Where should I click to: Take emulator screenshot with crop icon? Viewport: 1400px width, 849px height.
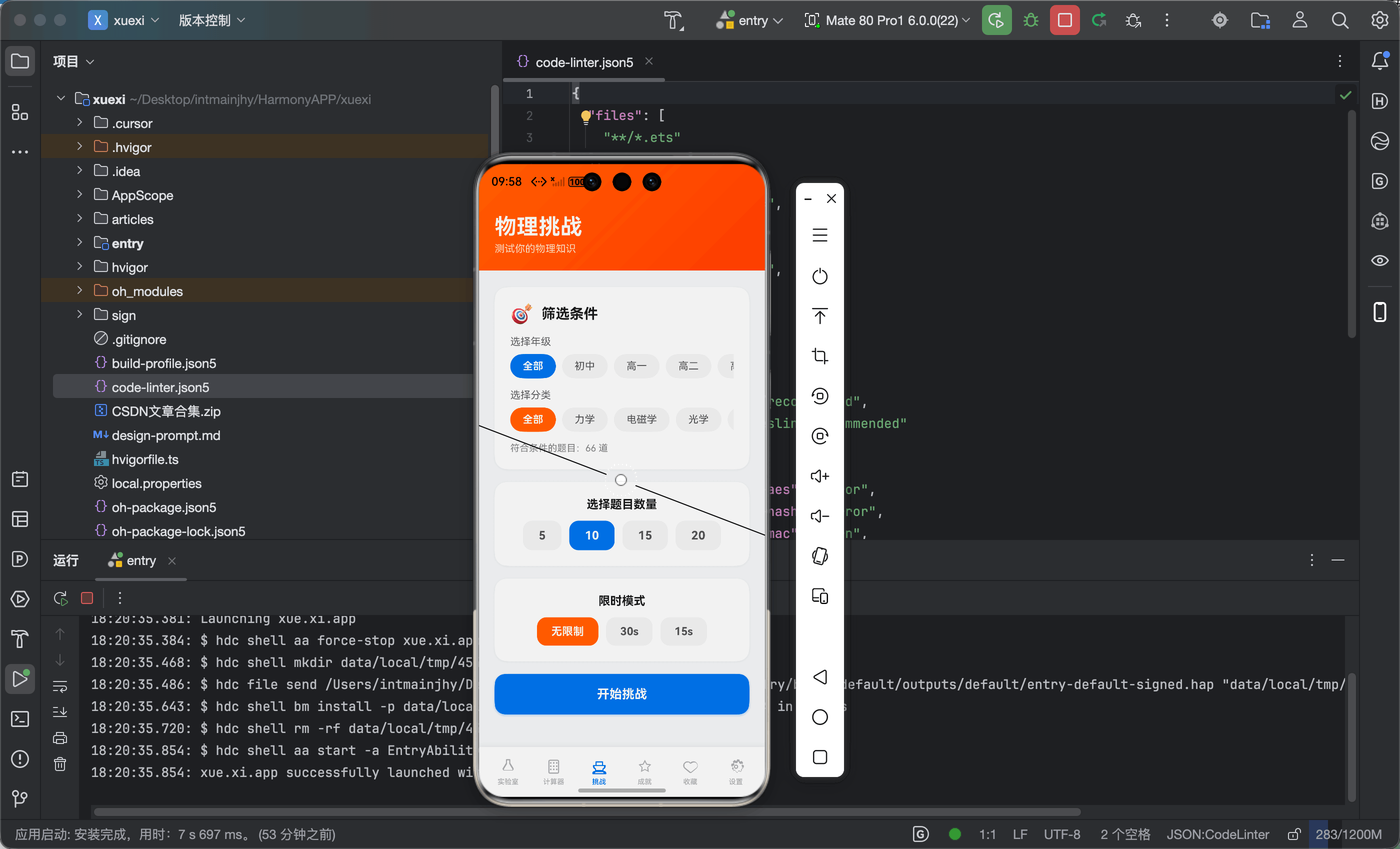(x=819, y=356)
